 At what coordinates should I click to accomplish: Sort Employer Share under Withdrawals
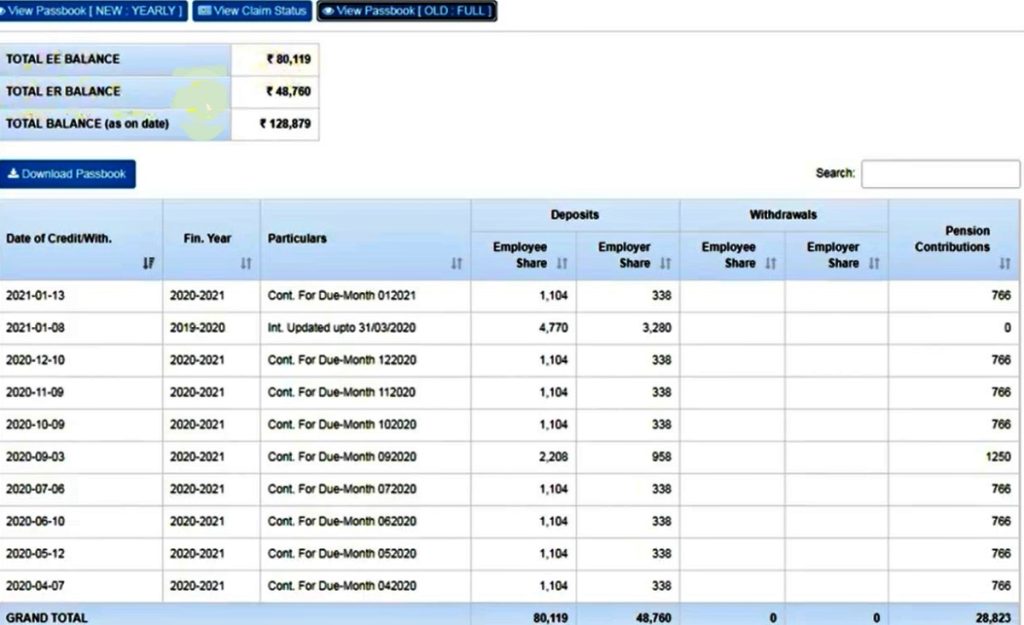(872, 263)
